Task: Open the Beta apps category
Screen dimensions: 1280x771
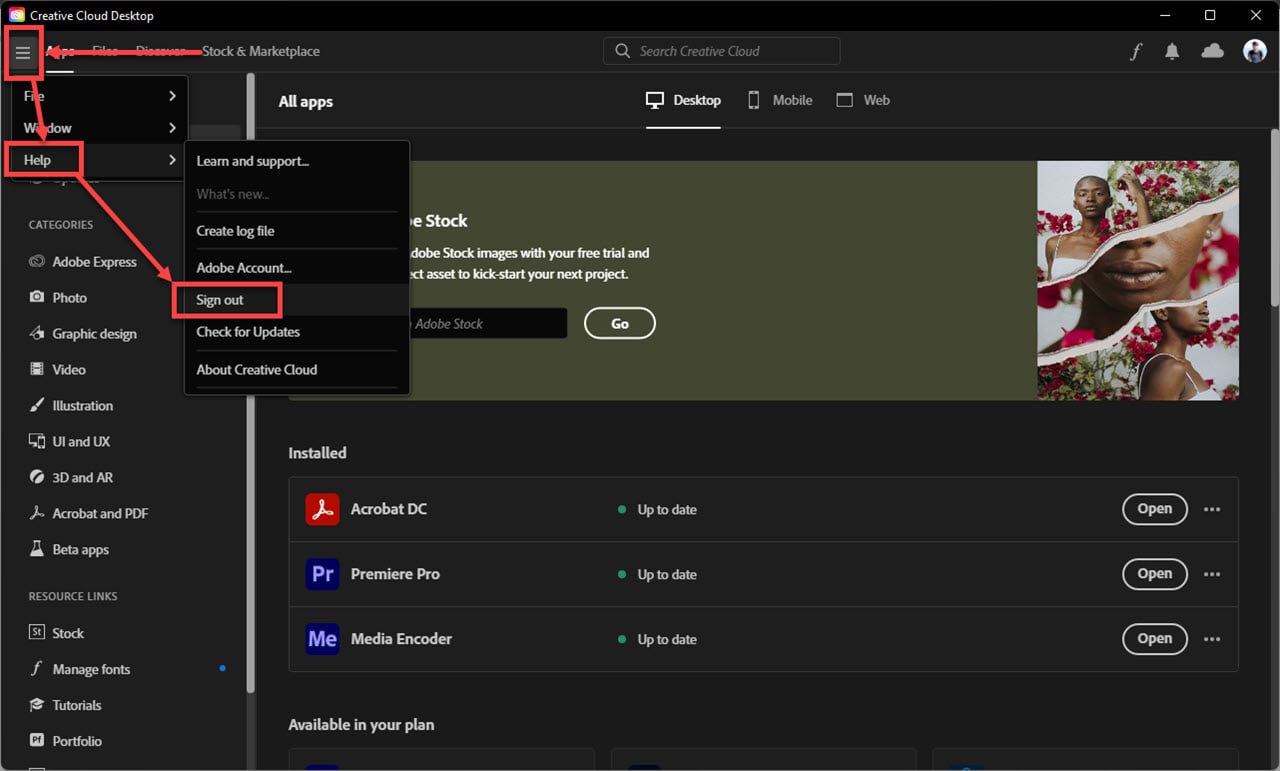Action: 69,550
